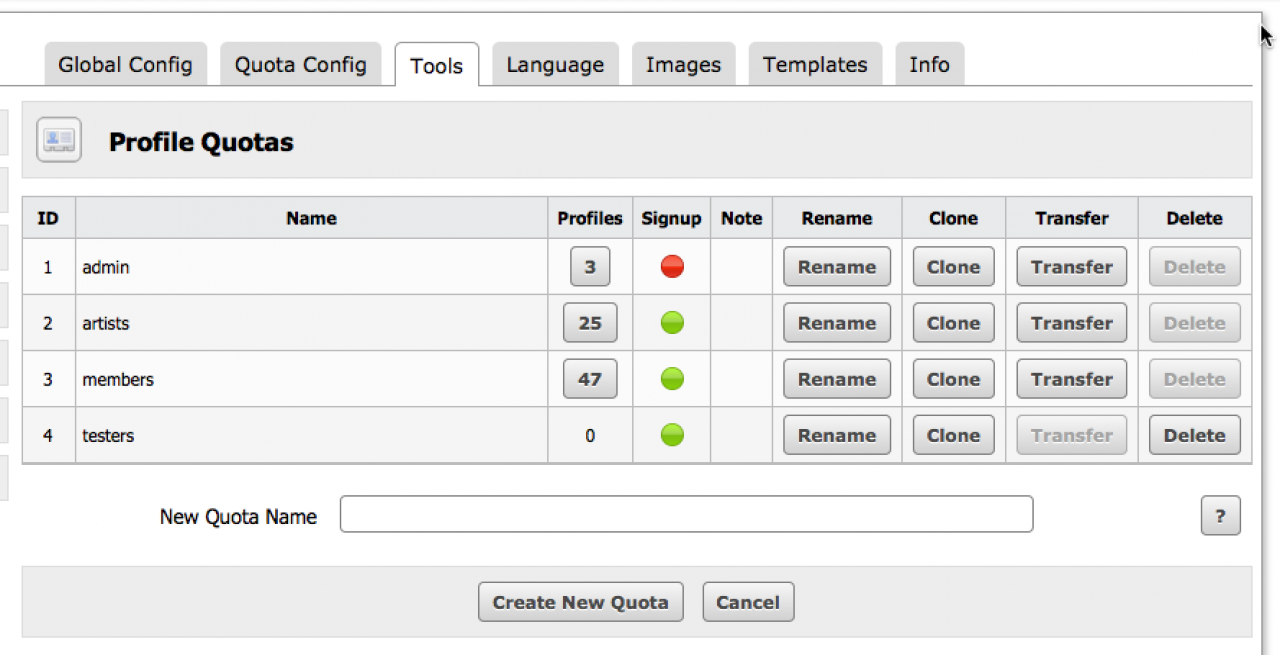Open the Language tab

[x=555, y=65]
